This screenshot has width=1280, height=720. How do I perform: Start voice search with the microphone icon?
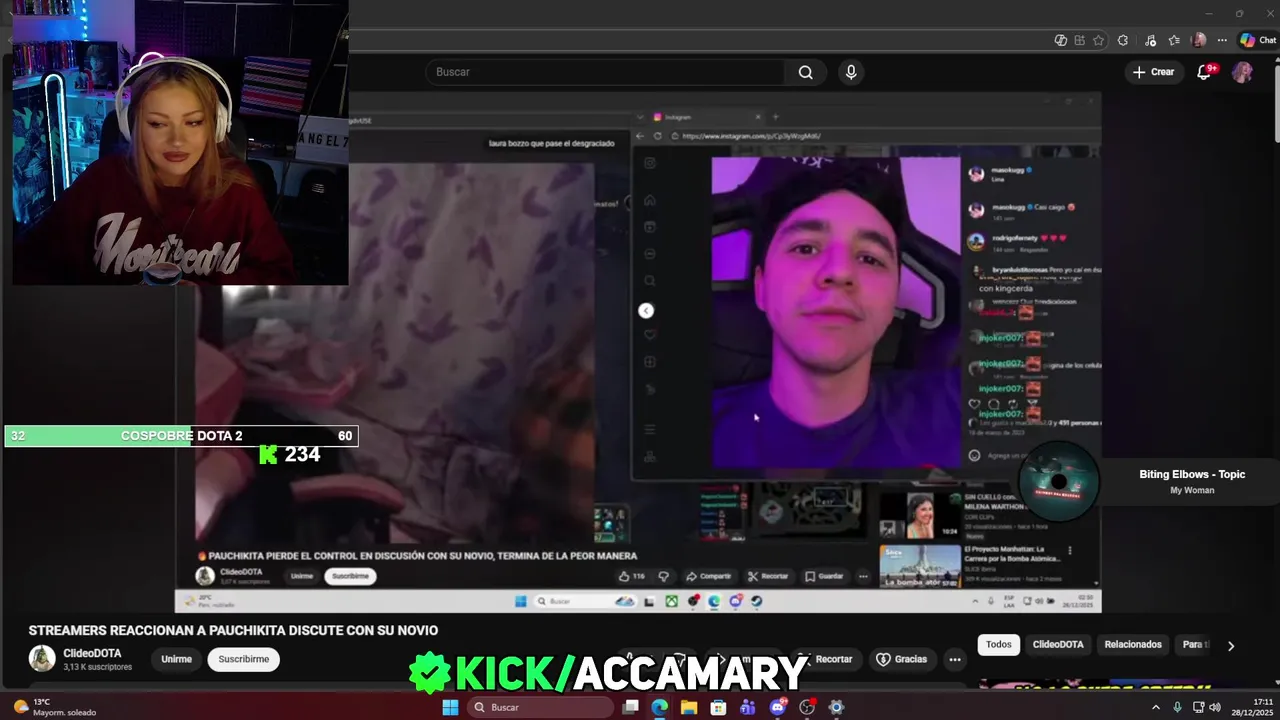851,72
